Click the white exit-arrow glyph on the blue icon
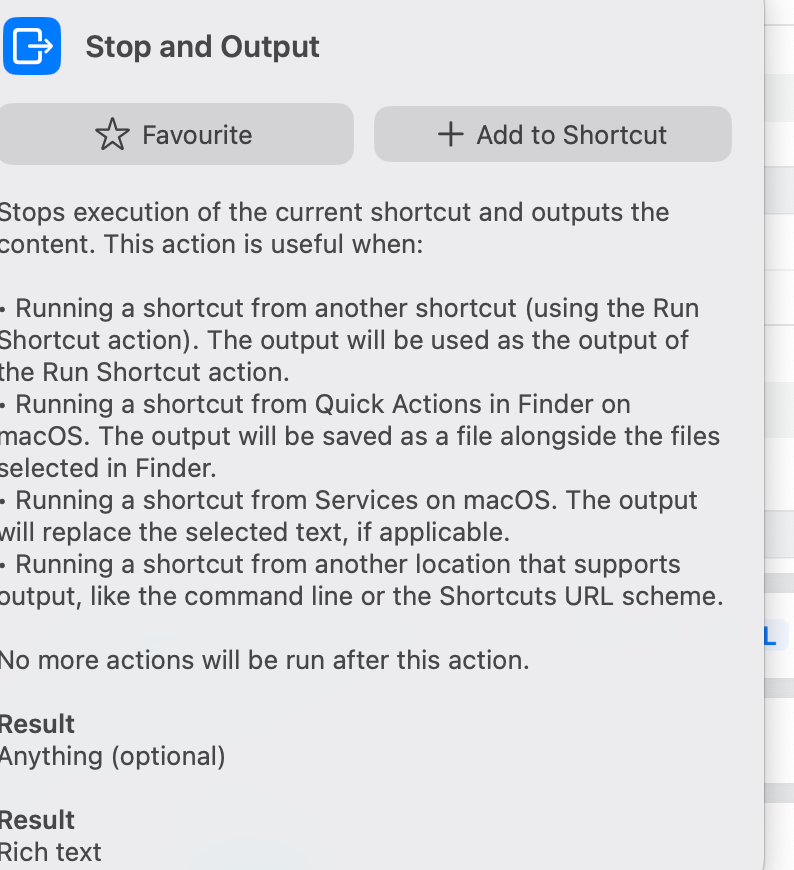Viewport: 794px width, 870px height. pyautogui.click(x=32, y=45)
